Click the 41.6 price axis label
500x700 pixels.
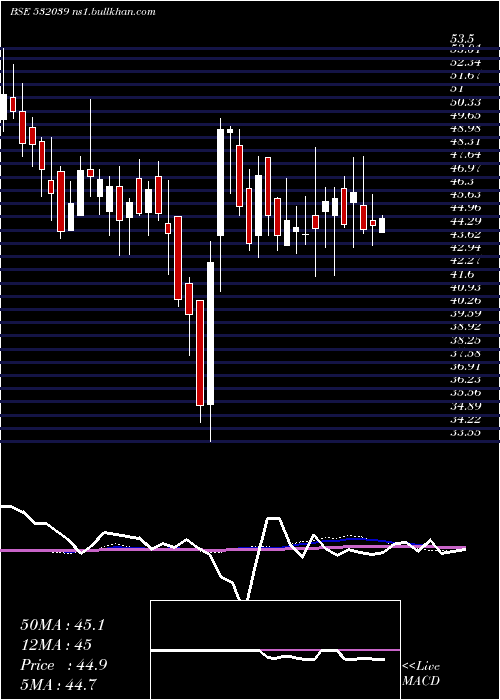tap(463, 274)
